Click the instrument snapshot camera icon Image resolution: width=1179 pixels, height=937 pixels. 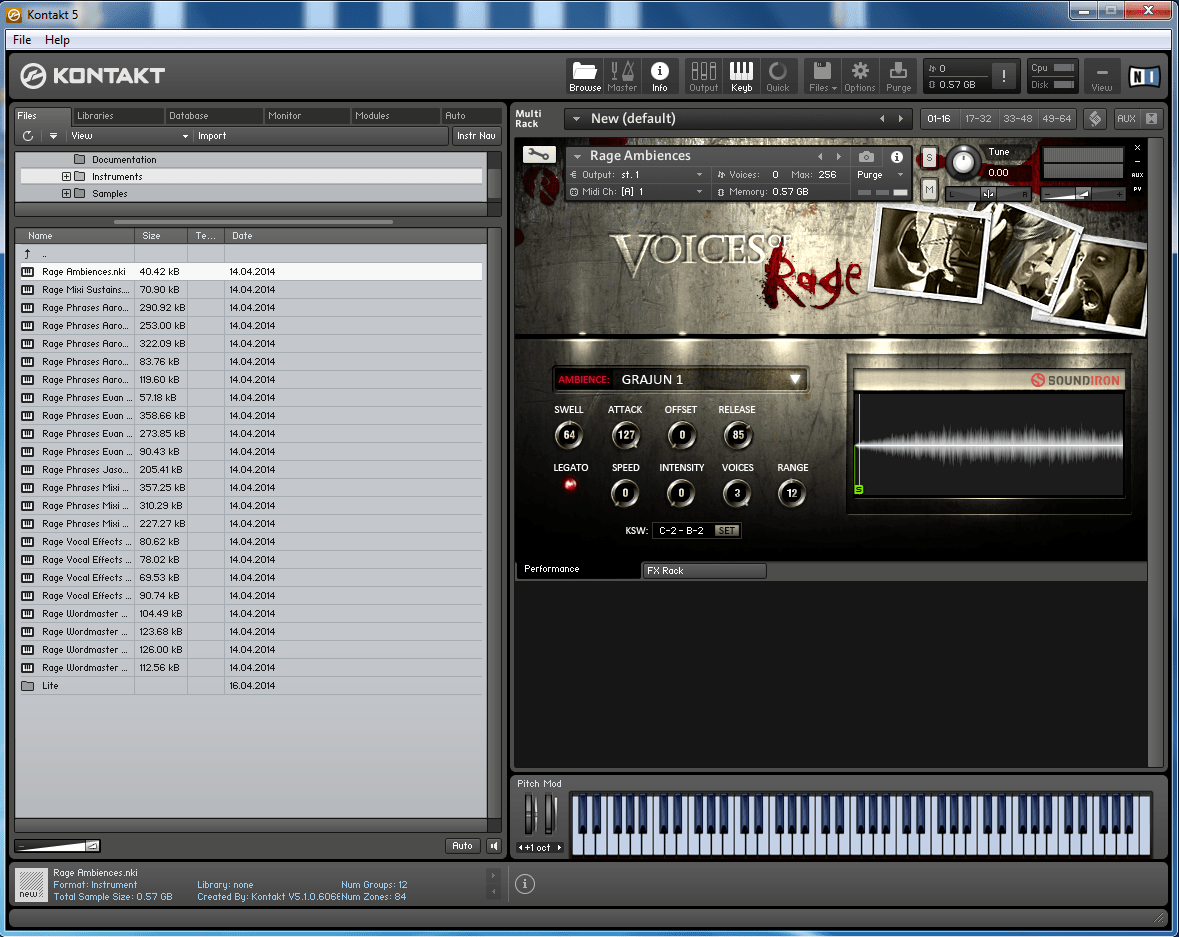pyautogui.click(x=866, y=156)
